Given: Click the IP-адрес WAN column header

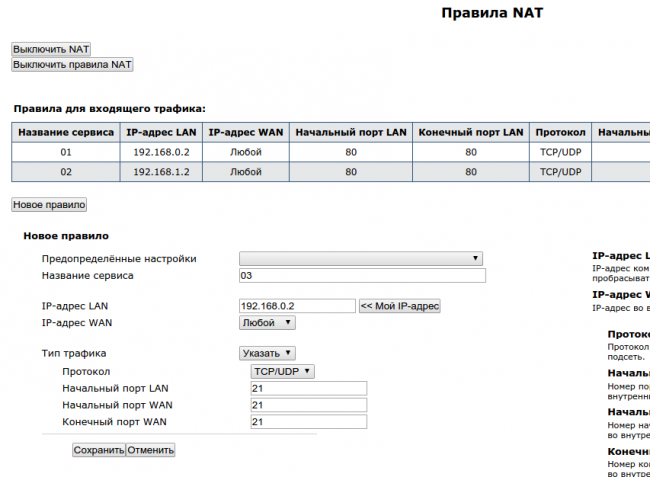Looking at the screenshot, I should [x=246, y=133].
